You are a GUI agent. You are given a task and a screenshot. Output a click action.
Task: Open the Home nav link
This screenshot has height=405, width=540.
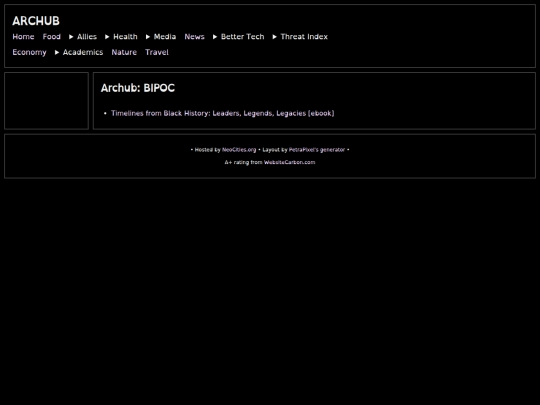point(23,37)
